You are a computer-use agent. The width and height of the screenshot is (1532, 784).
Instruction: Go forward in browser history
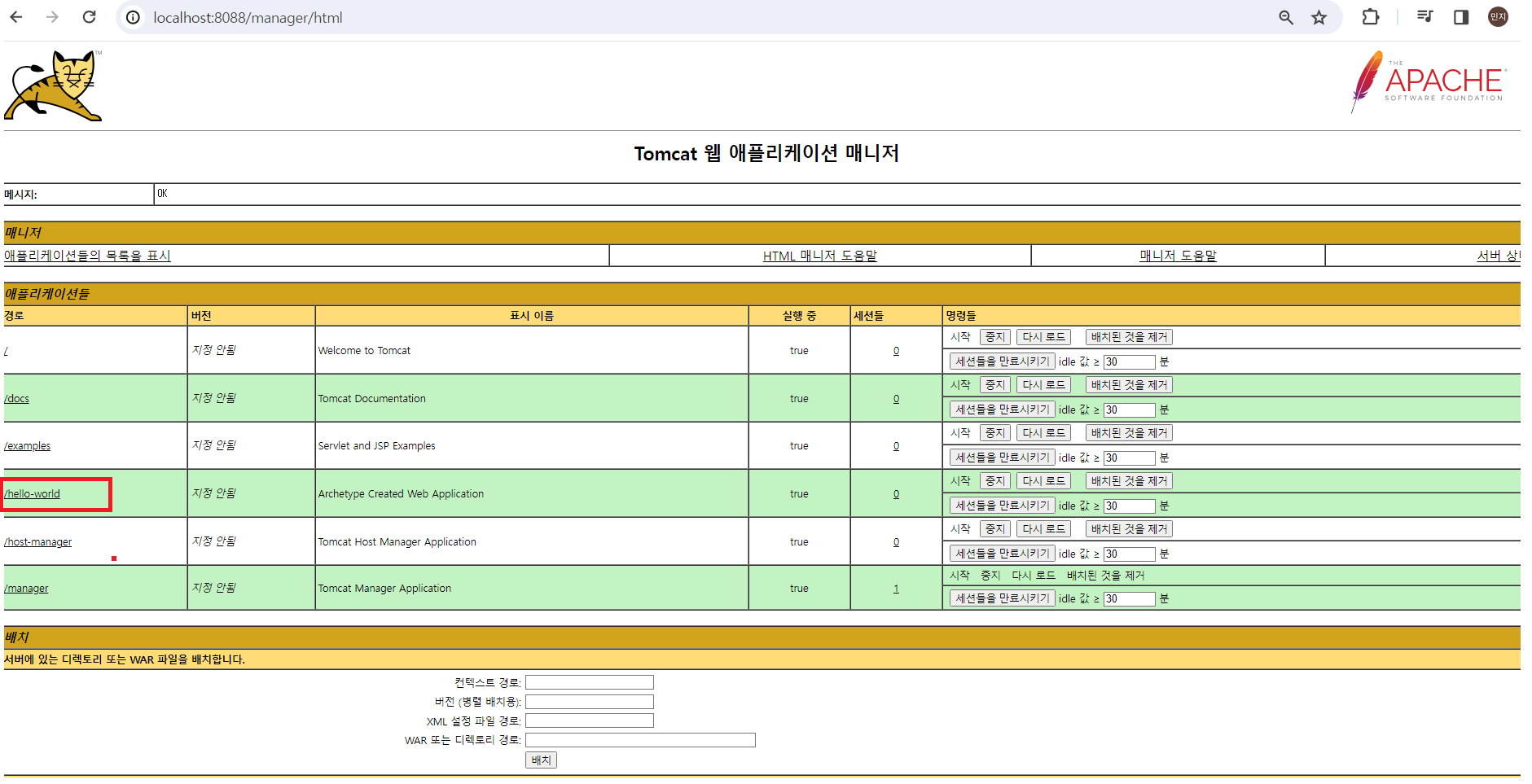coord(52,17)
